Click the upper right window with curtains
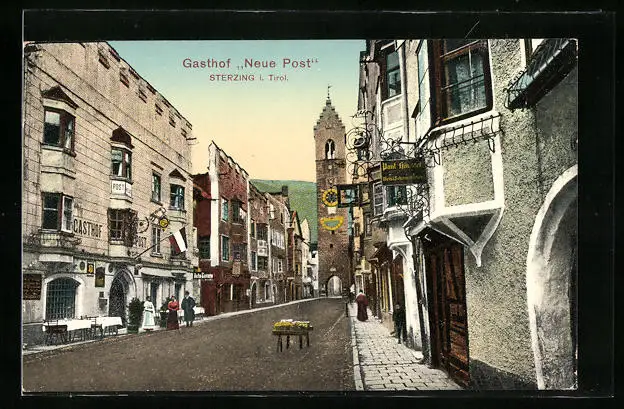The width and height of the screenshot is (624, 409). tap(465, 80)
